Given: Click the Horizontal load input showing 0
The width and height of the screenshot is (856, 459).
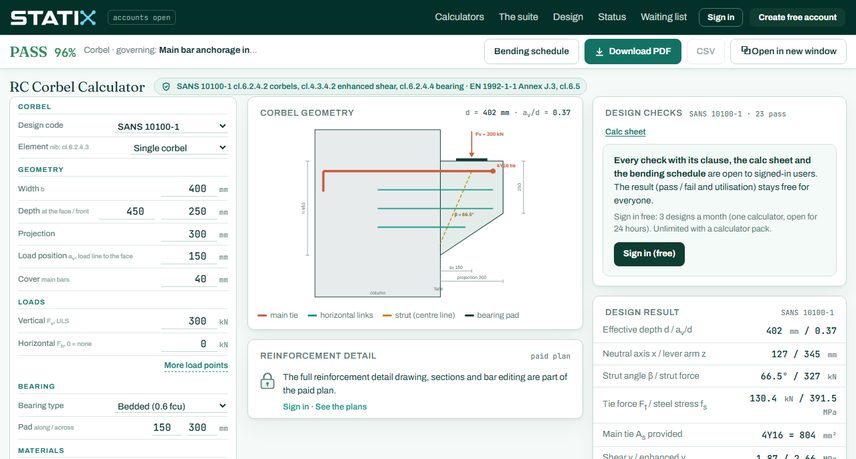Looking at the screenshot, I should 189,344.
